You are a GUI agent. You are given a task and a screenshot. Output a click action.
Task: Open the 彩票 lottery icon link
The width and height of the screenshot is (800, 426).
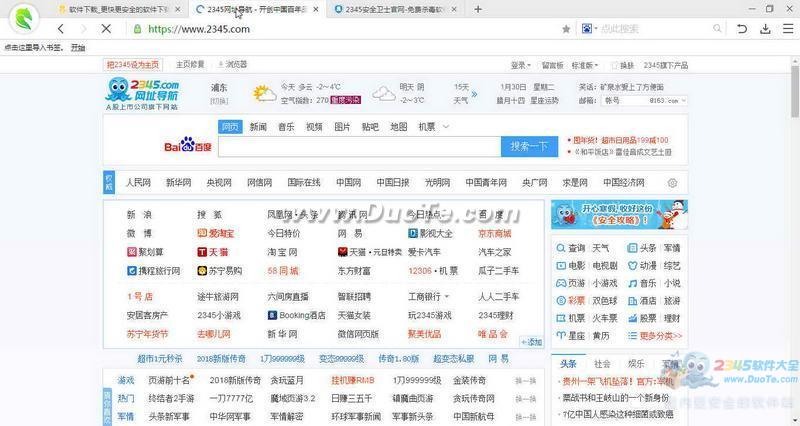click(x=561, y=300)
